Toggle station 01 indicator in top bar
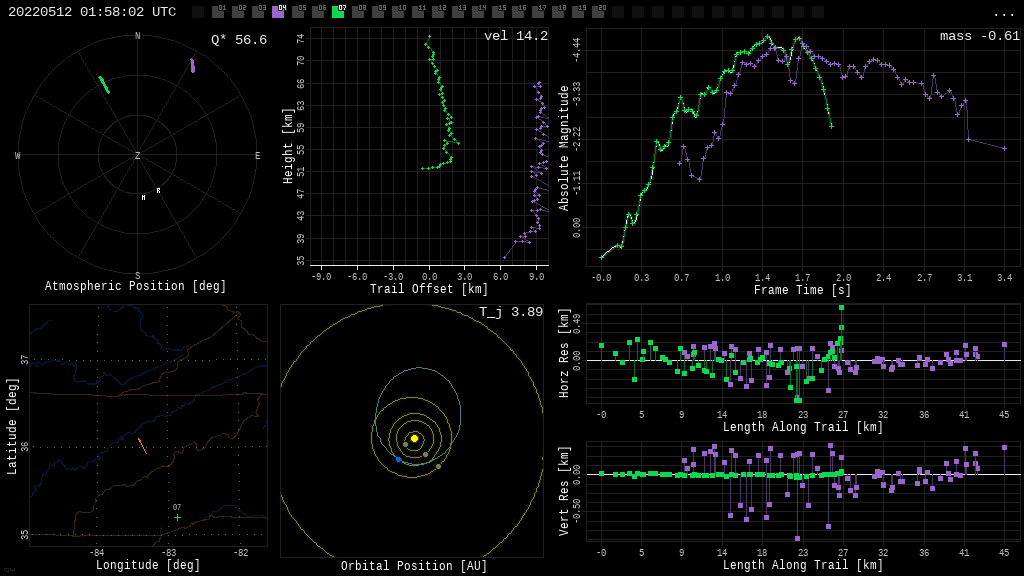The width and height of the screenshot is (1024, 576). [x=218, y=12]
